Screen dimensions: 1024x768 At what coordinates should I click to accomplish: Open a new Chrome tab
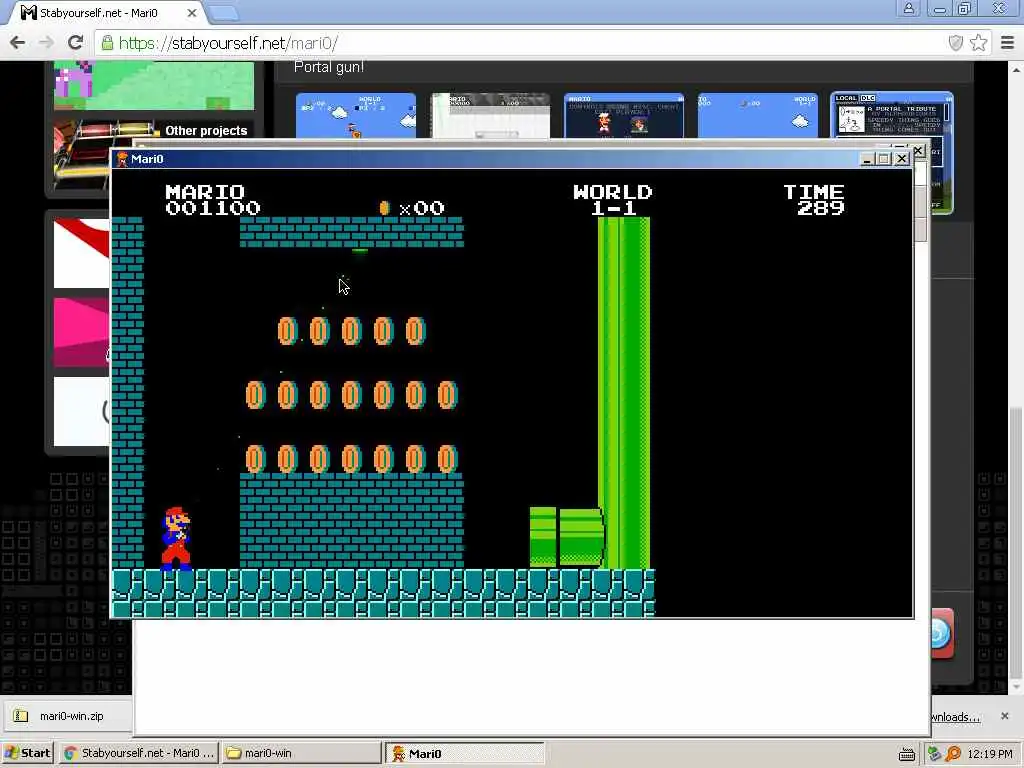[x=225, y=12]
